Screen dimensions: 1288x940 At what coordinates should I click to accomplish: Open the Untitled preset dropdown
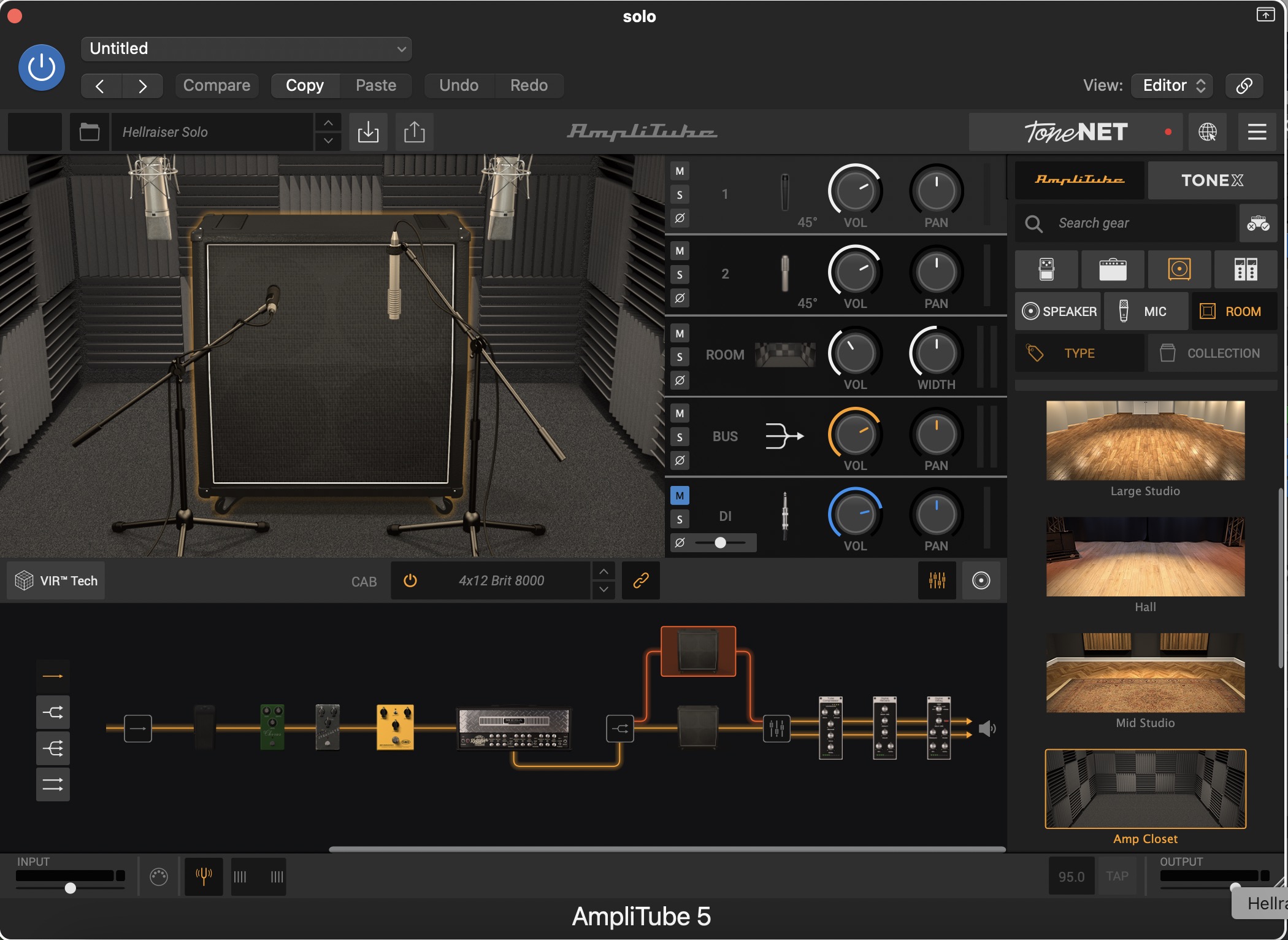pyautogui.click(x=247, y=48)
